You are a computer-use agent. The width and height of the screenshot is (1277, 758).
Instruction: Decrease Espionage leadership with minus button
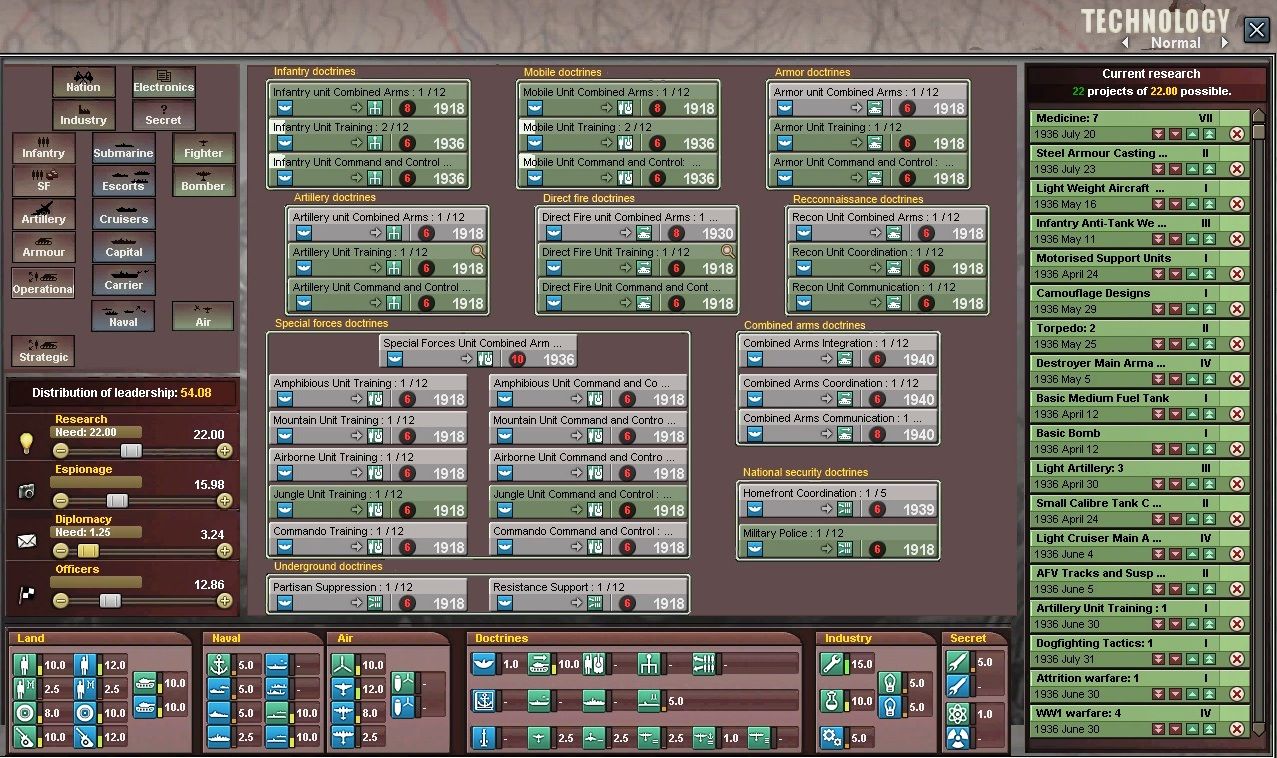pyautogui.click(x=61, y=501)
